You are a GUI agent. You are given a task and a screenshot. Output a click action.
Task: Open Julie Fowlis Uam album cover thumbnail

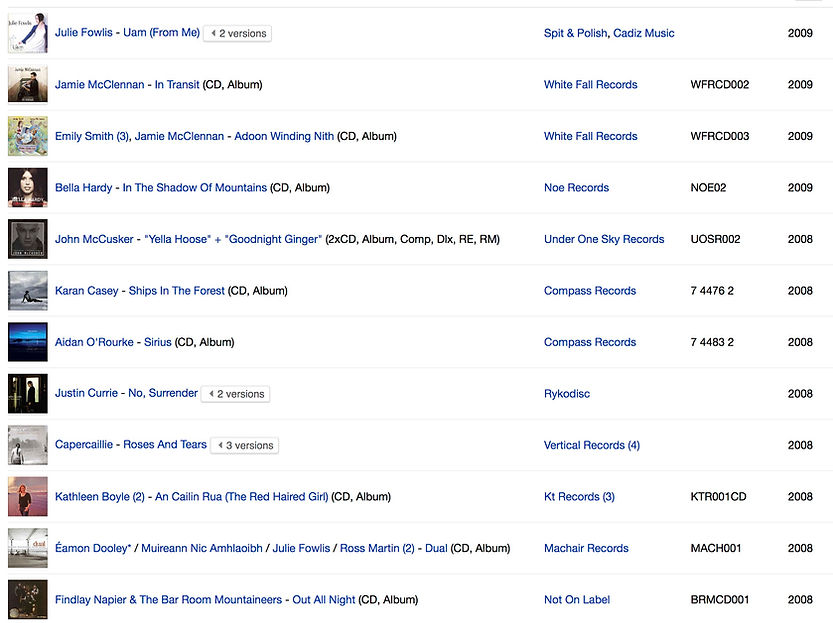click(x=27, y=33)
